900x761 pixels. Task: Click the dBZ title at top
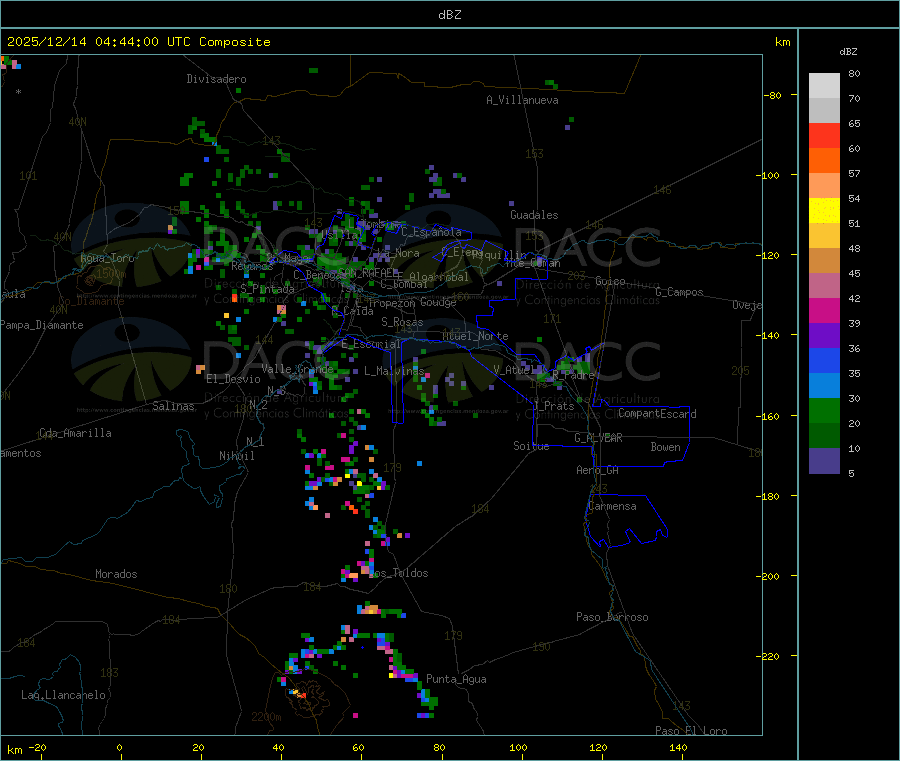click(449, 14)
